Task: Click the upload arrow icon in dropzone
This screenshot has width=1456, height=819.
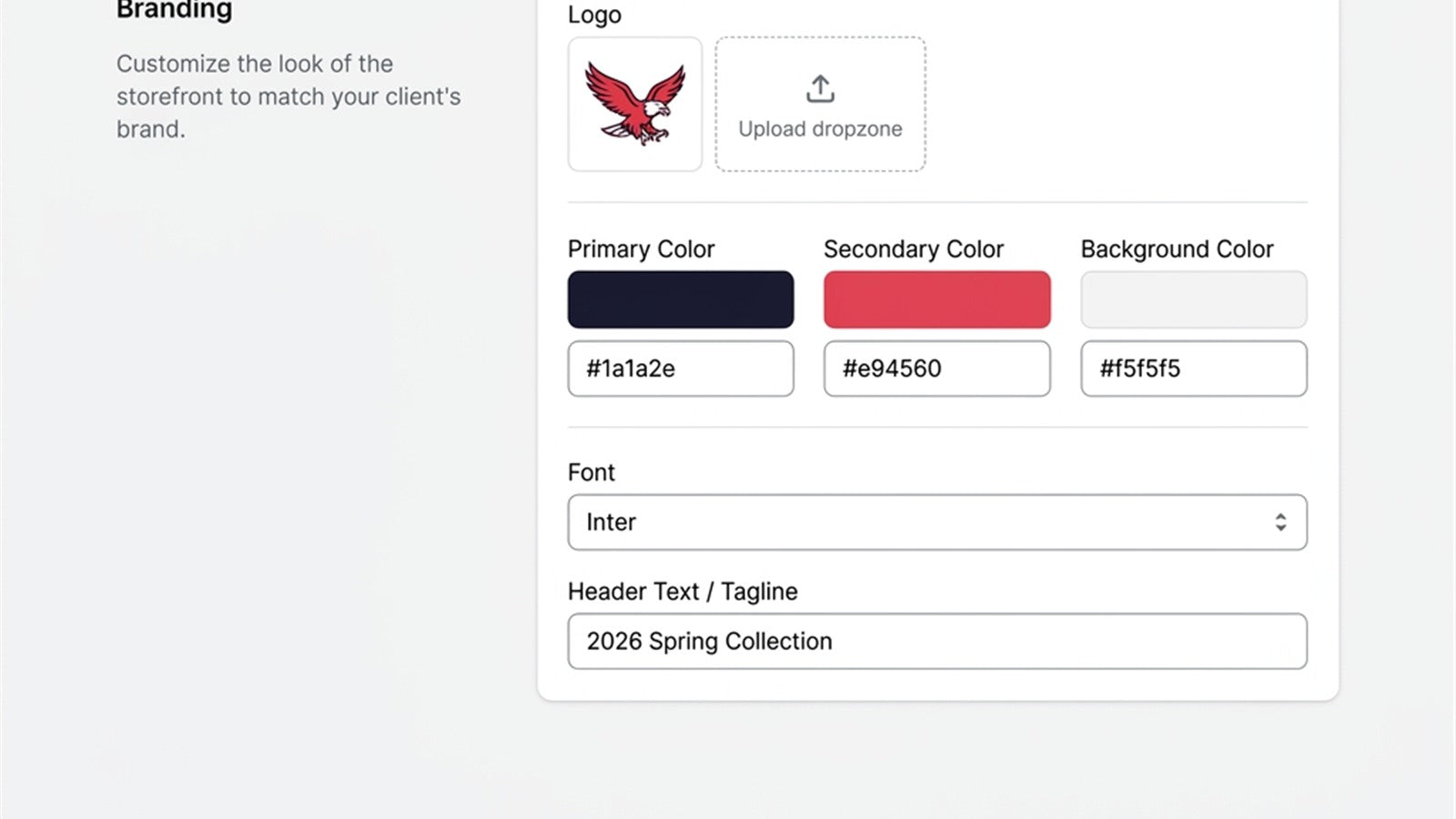Action: (820, 89)
